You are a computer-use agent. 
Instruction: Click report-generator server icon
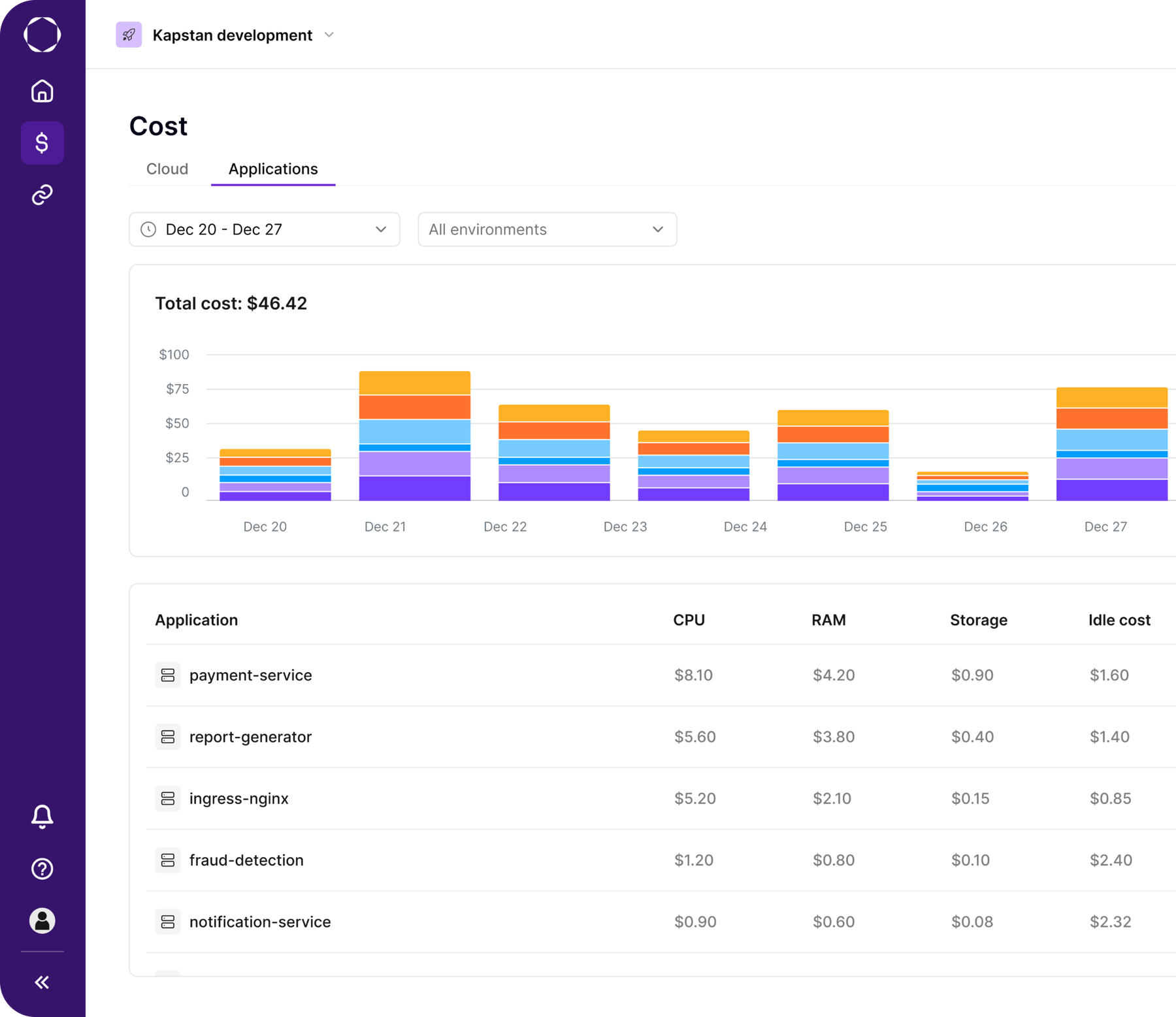(x=168, y=737)
